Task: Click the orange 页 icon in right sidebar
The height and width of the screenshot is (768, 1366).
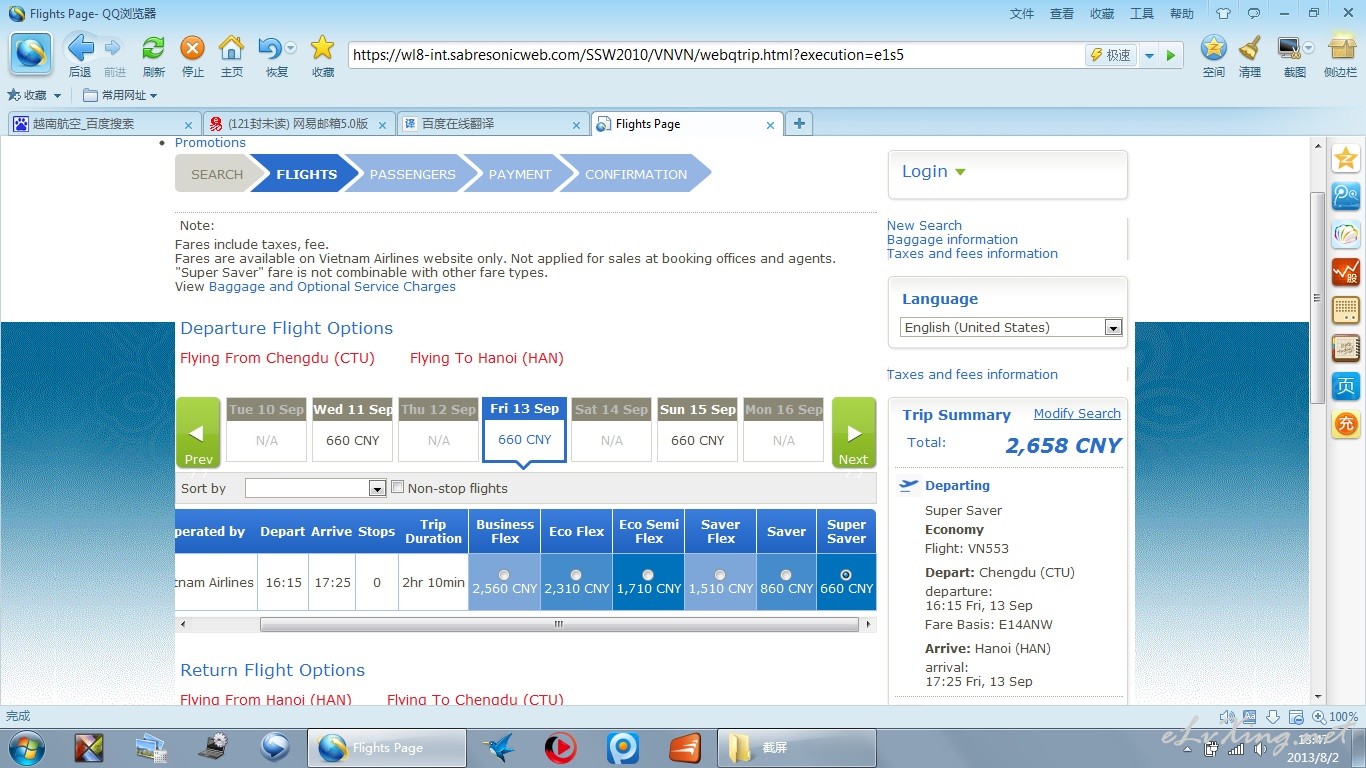Action: [1346, 386]
